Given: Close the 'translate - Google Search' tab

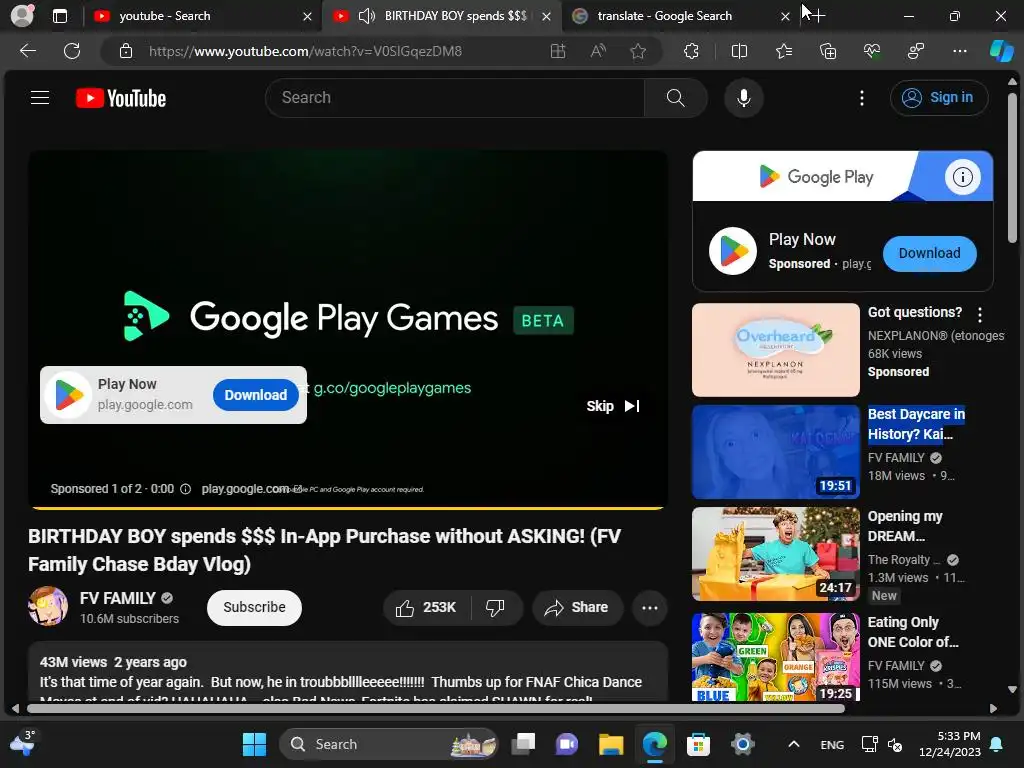Looking at the screenshot, I should tap(785, 16).
